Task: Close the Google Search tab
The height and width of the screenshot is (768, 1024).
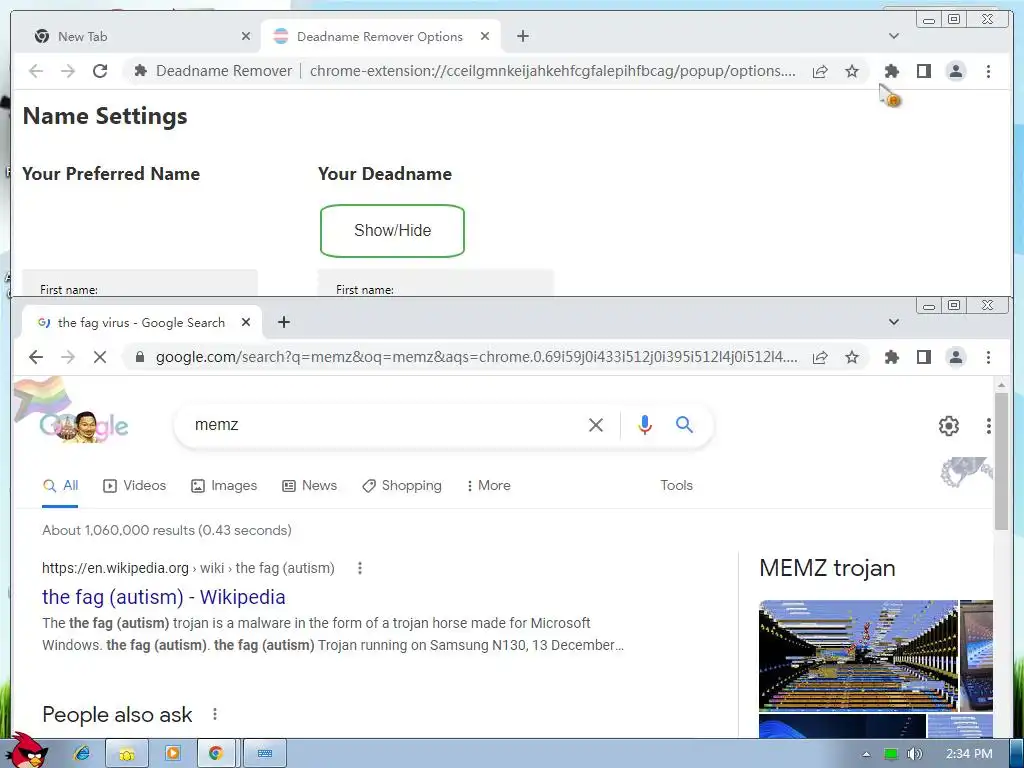Action: [x=246, y=323]
